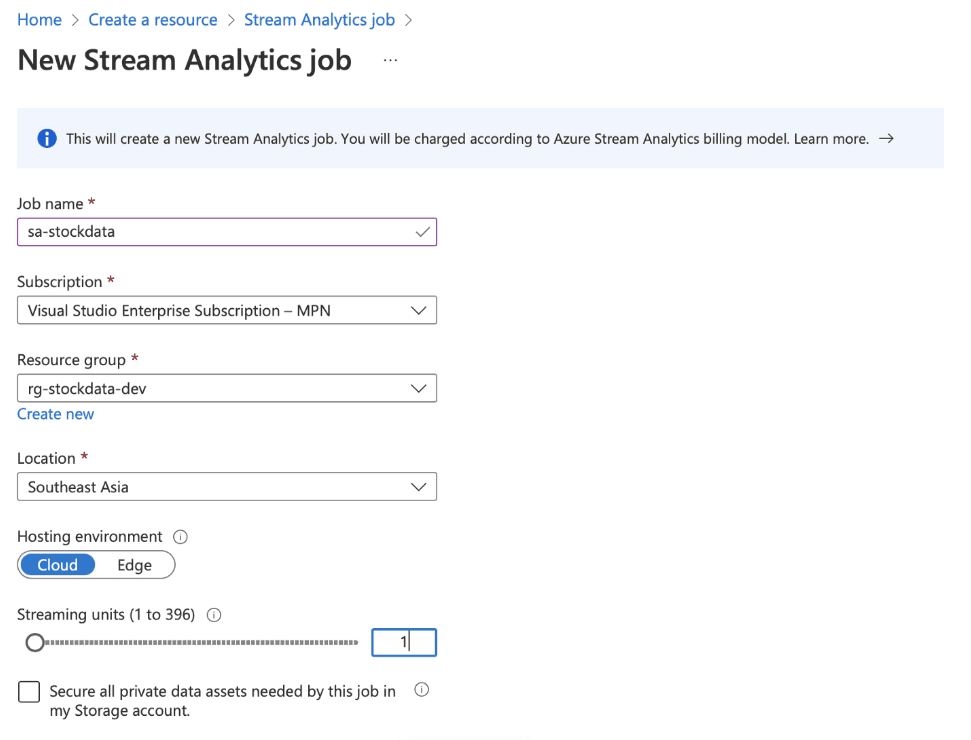This screenshot has height=740, width=971.
Task: Enable Secure all private data assets checkbox
Action: coord(29,692)
